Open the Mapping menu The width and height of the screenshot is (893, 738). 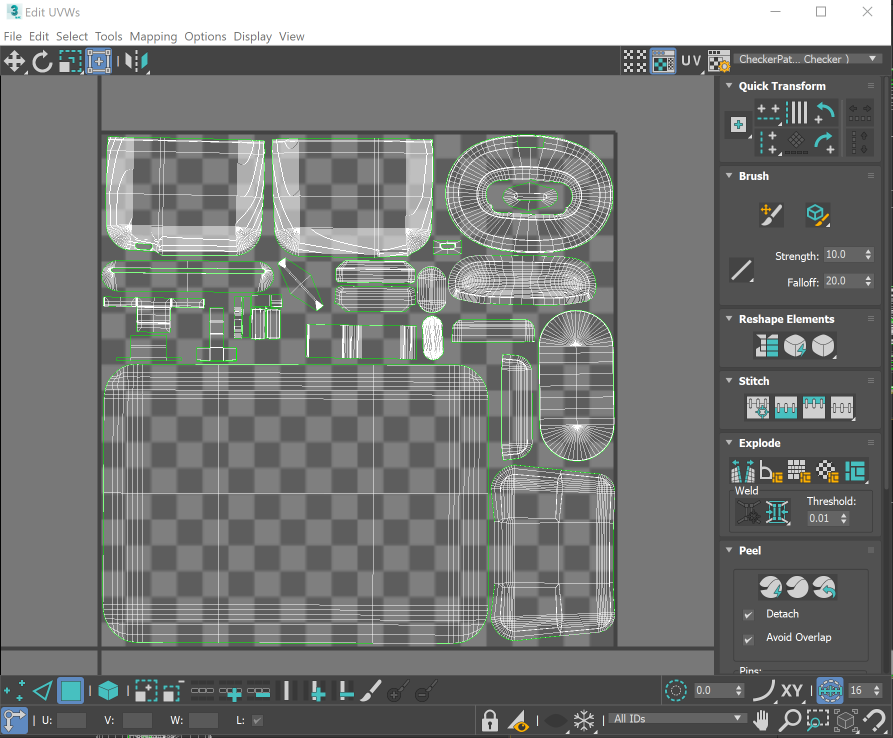(153, 36)
